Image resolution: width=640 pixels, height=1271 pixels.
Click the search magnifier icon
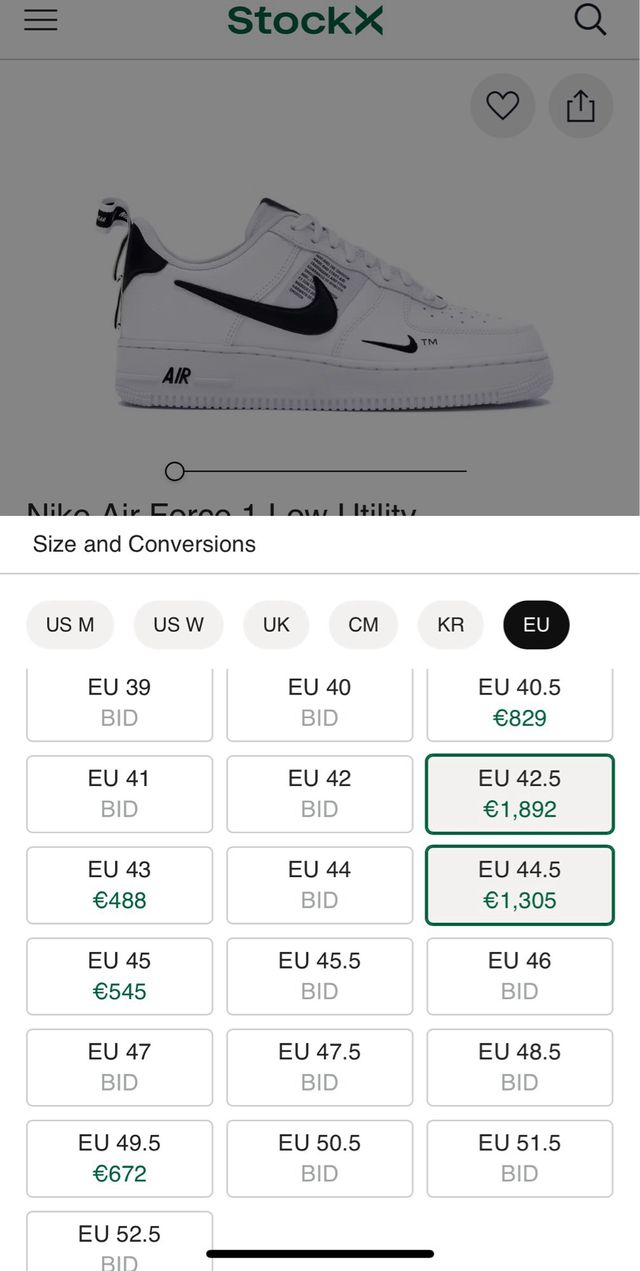tap(590, 20)
